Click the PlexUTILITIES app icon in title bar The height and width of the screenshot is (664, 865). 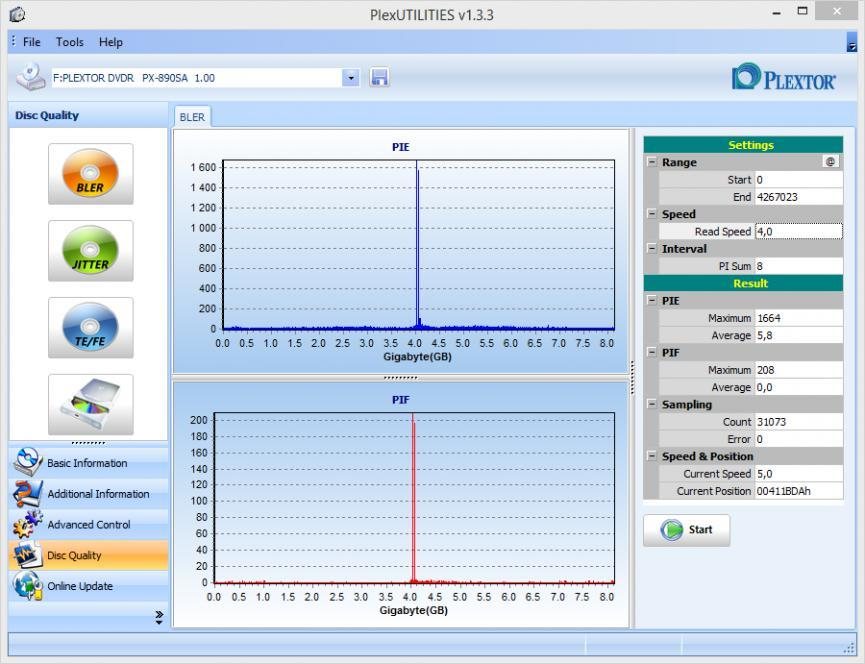[17, 14]
